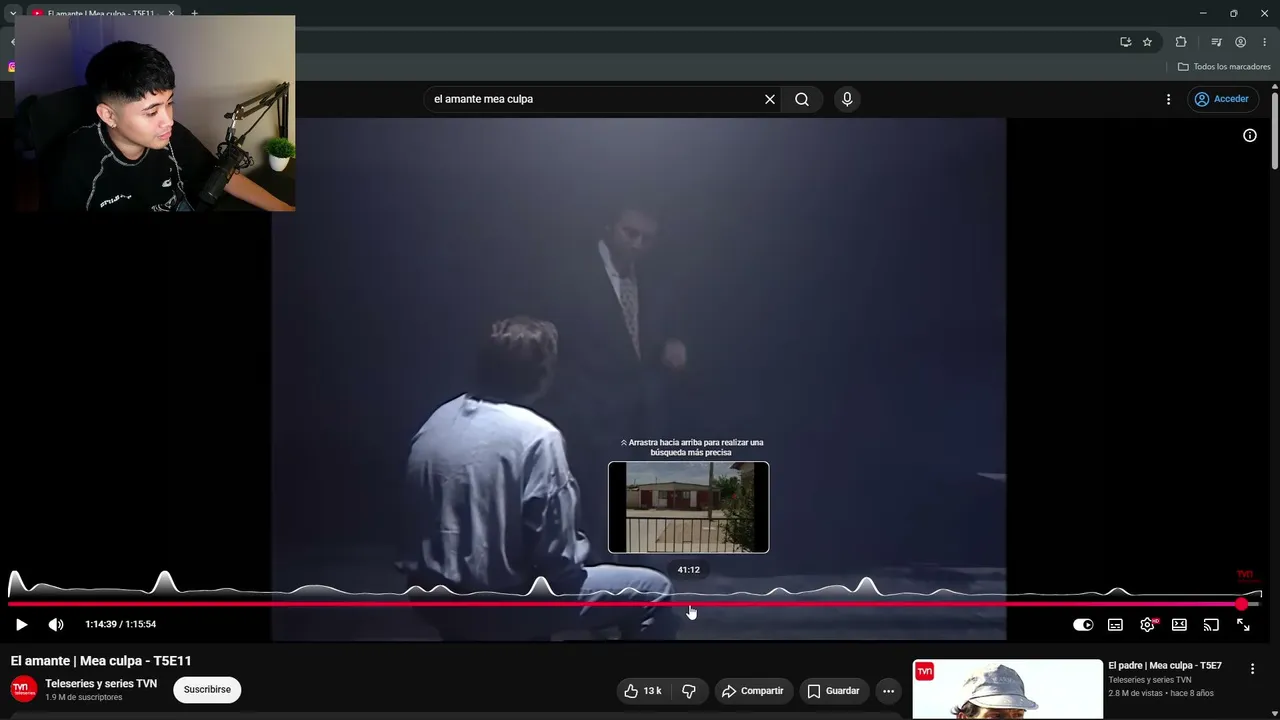Open the player settings gear
This screenshot has height=720, width=1280.
tap(1147, 625)
